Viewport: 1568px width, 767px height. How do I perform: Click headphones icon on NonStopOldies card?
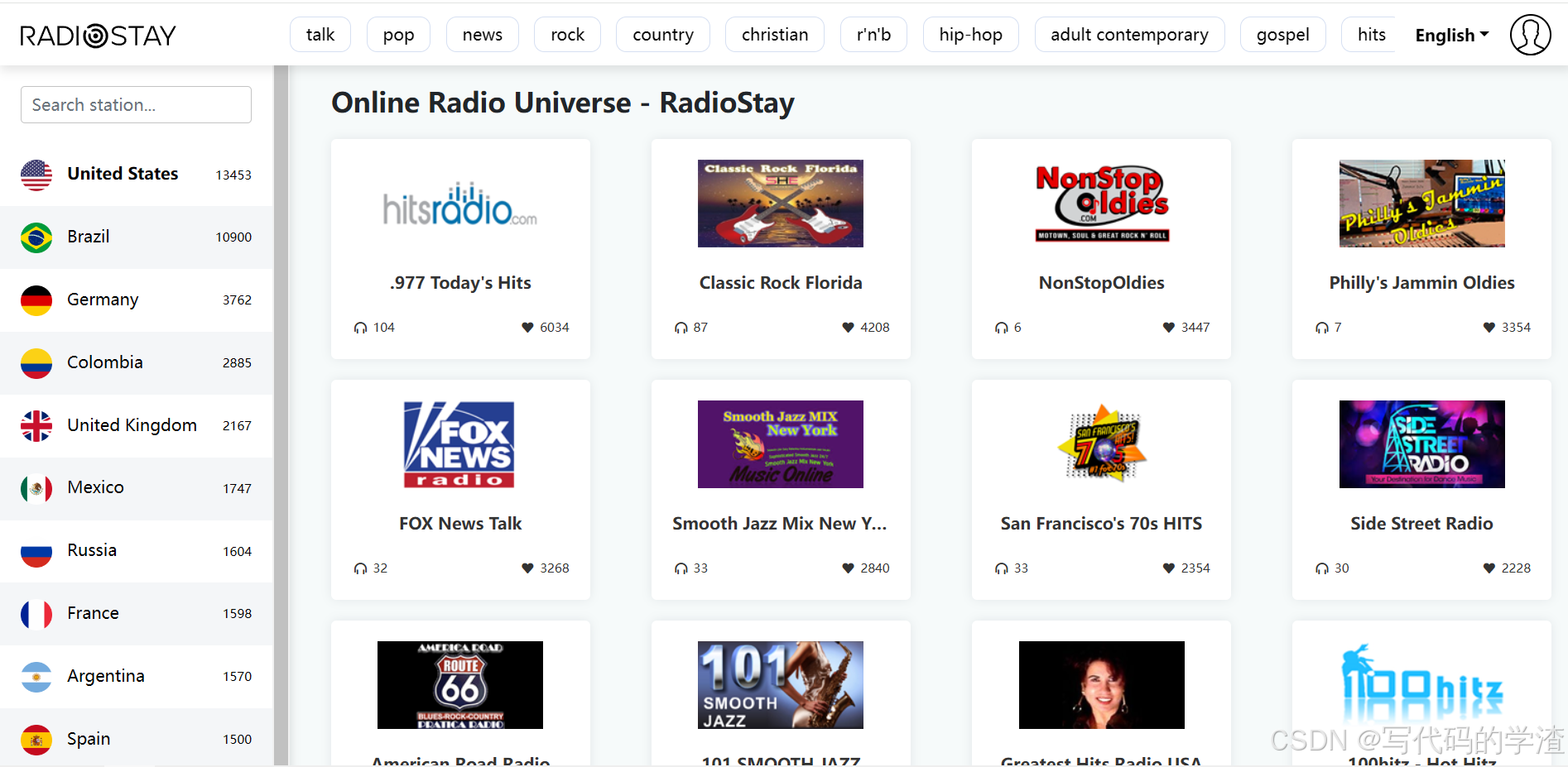coord(1001,328)
